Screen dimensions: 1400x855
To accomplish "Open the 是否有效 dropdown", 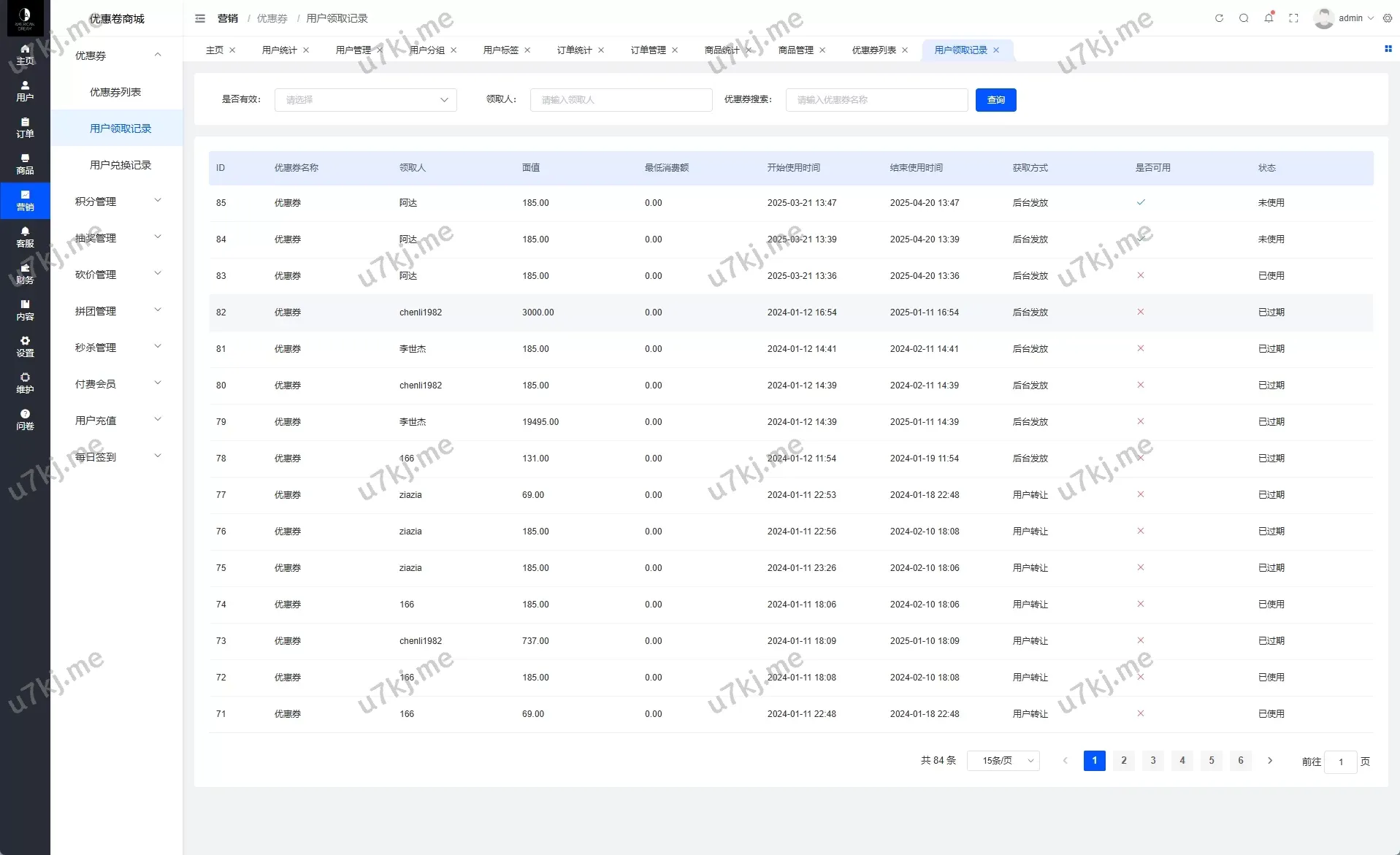I will [x=365, y=100].
